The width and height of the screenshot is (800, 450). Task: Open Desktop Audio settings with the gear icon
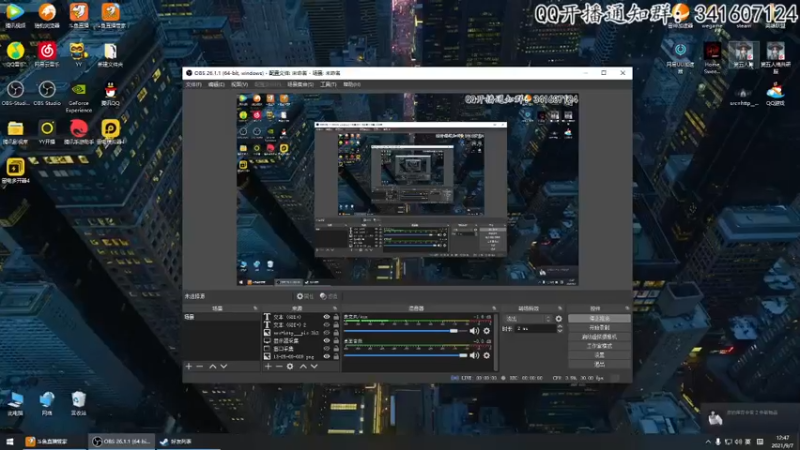coord(487,355)
